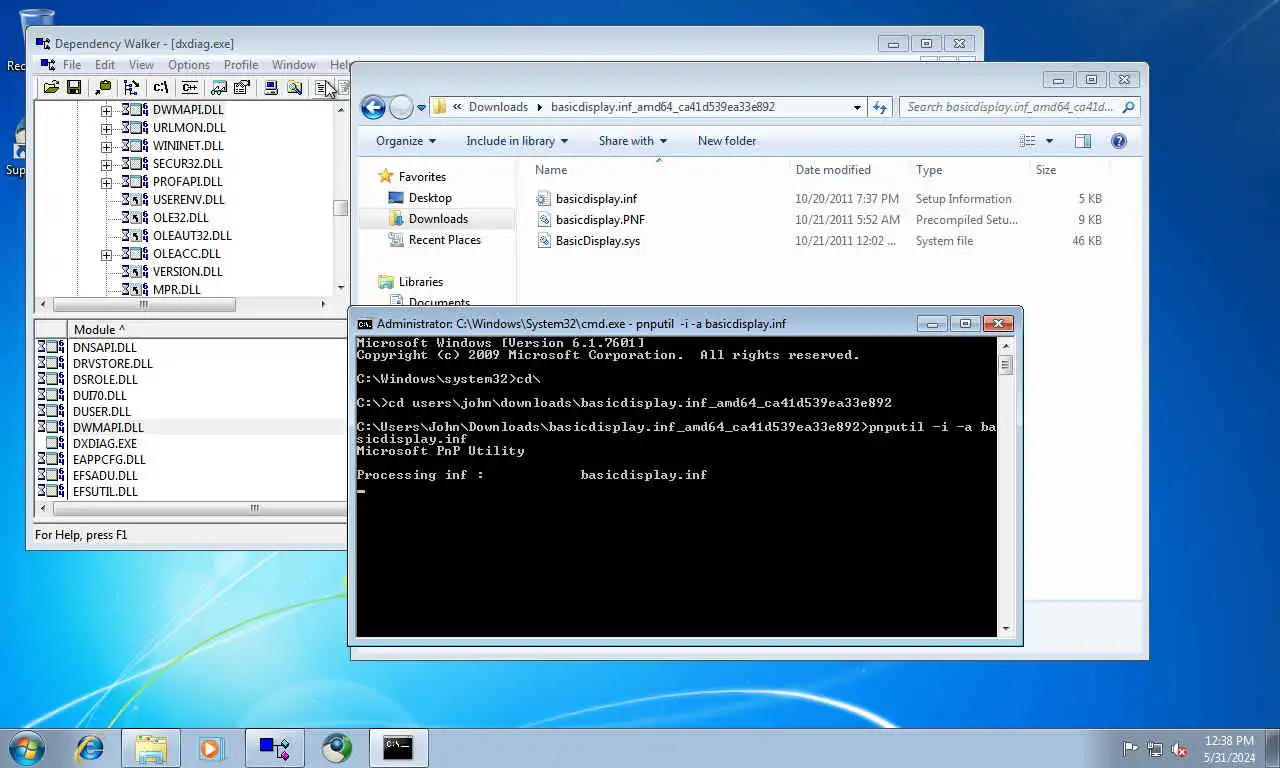Open Dependency Walker's File menu
The width and height of the screenshot is (1280, 768).
point(72,65)
